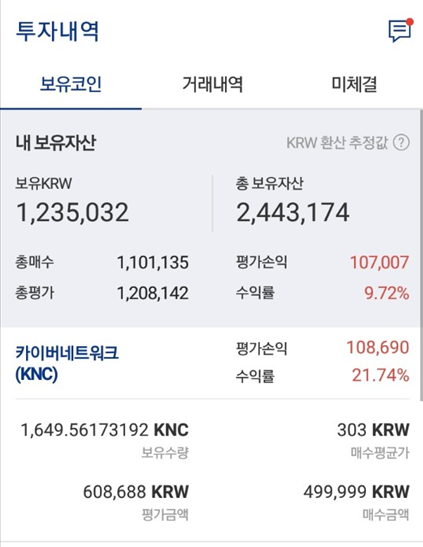423x547 pixels.
Task: Select the total 수익률 9.72% figure
Action: pos(387,293)
